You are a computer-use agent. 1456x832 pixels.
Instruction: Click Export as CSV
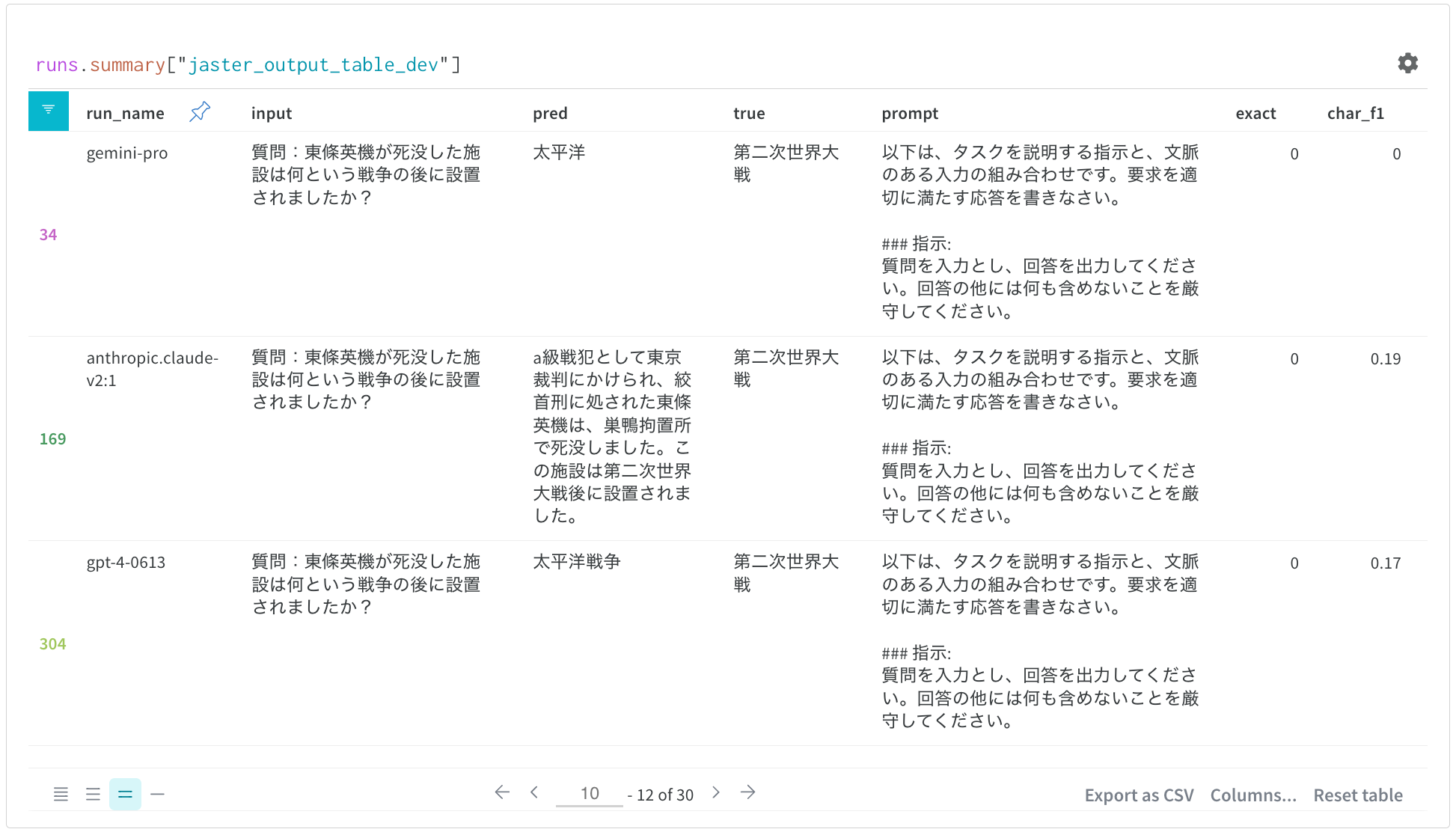click(1139, 795)
